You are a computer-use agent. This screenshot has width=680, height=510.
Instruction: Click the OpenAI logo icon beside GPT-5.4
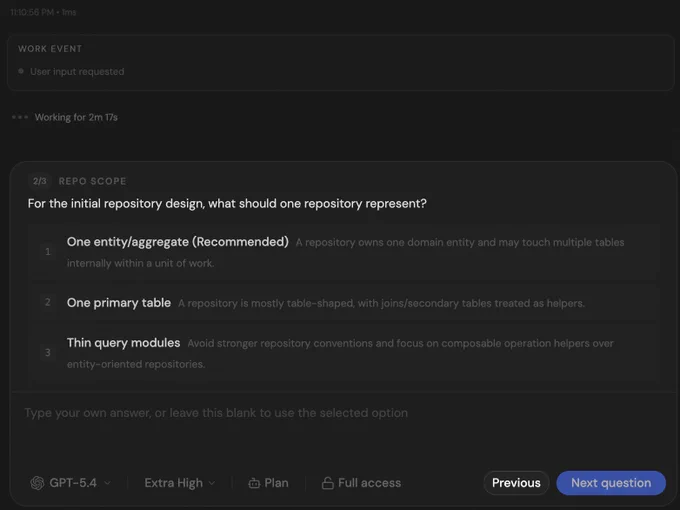click(37, 483)
